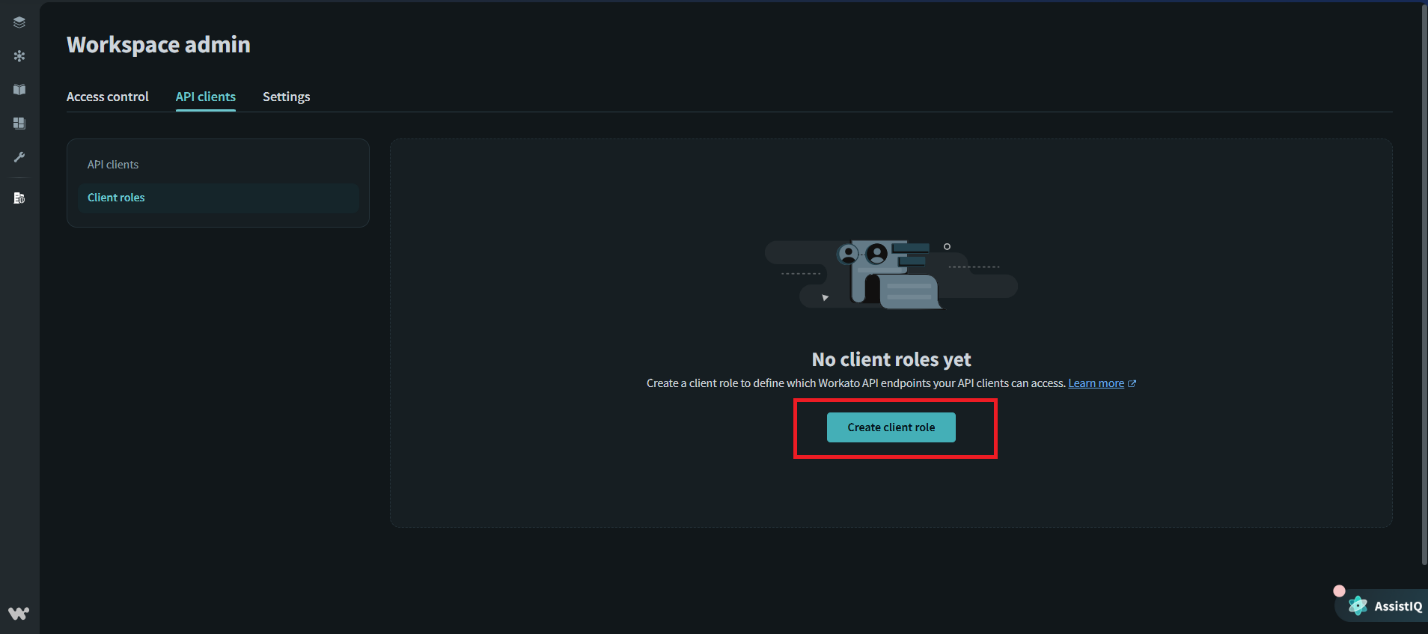Select Client roles in the left panel
Image resolution: width=1428 pixels, height=634 pixels.
[116, 197]
